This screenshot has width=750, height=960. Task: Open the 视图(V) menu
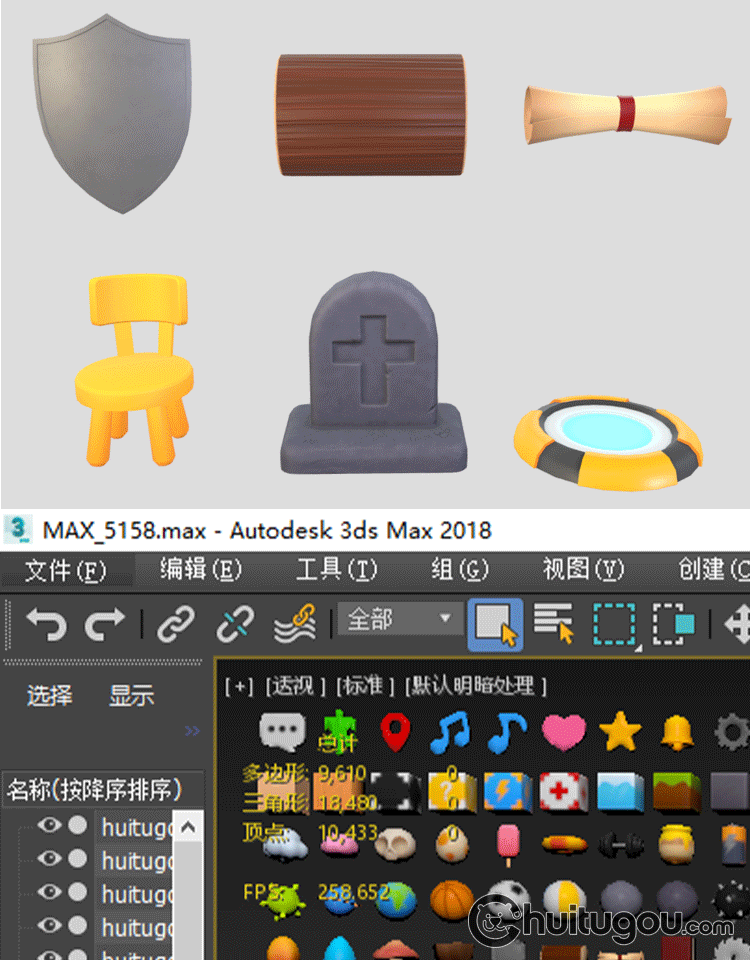583,569
